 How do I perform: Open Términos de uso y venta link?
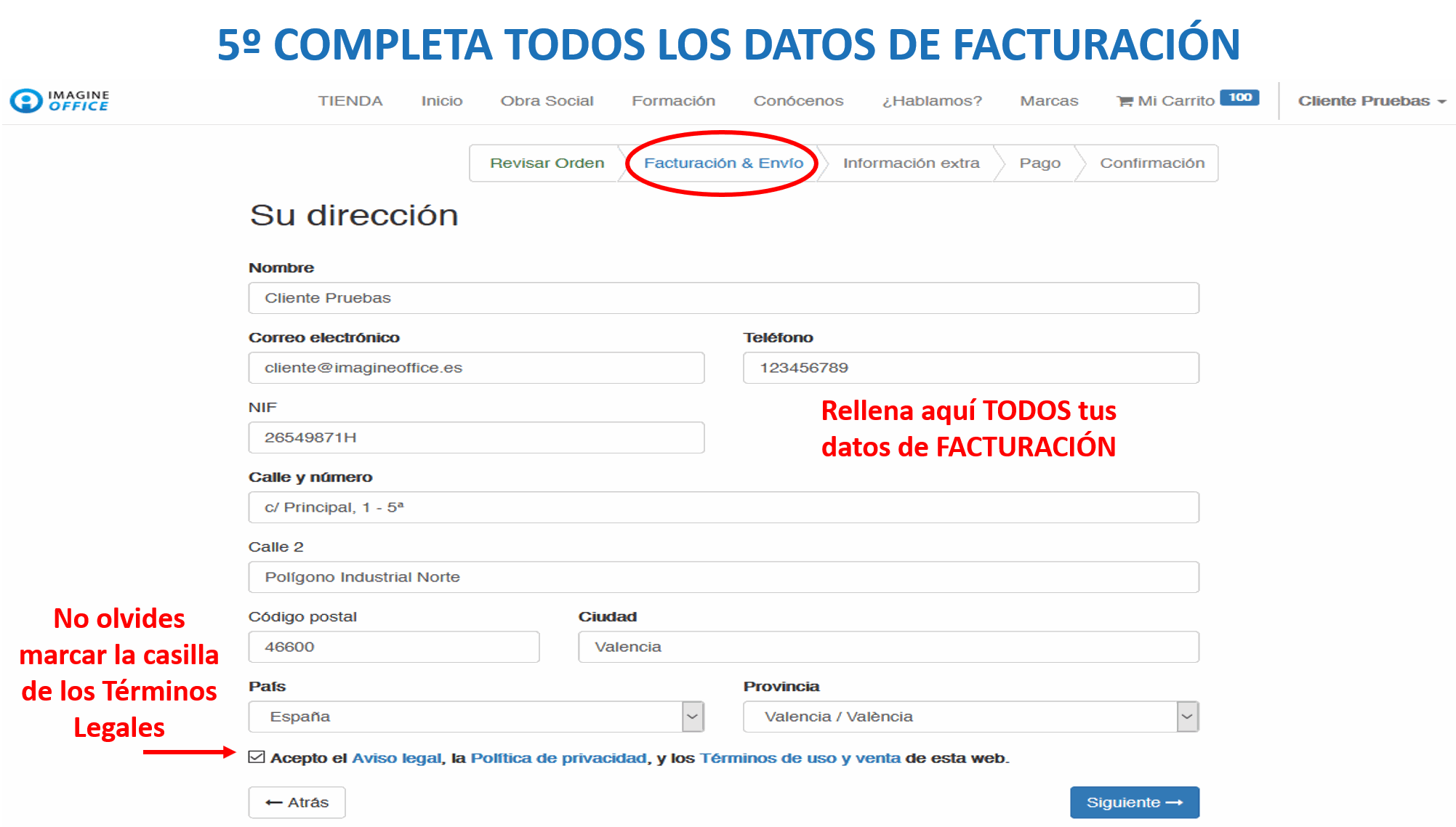(x=800, y=758)
